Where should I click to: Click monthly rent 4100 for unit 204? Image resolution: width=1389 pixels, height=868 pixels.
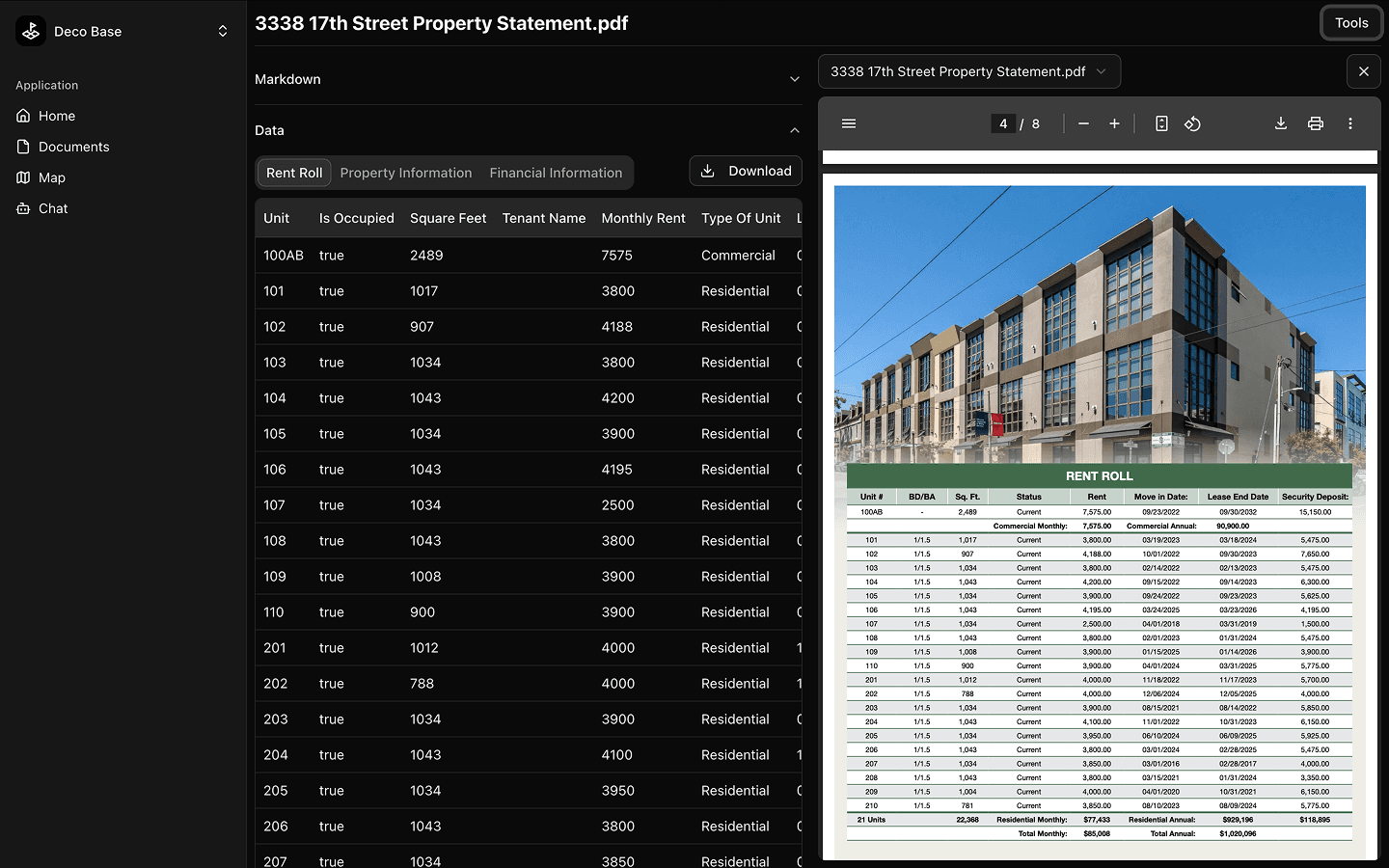pyautogui.click(x=617, y=755)
